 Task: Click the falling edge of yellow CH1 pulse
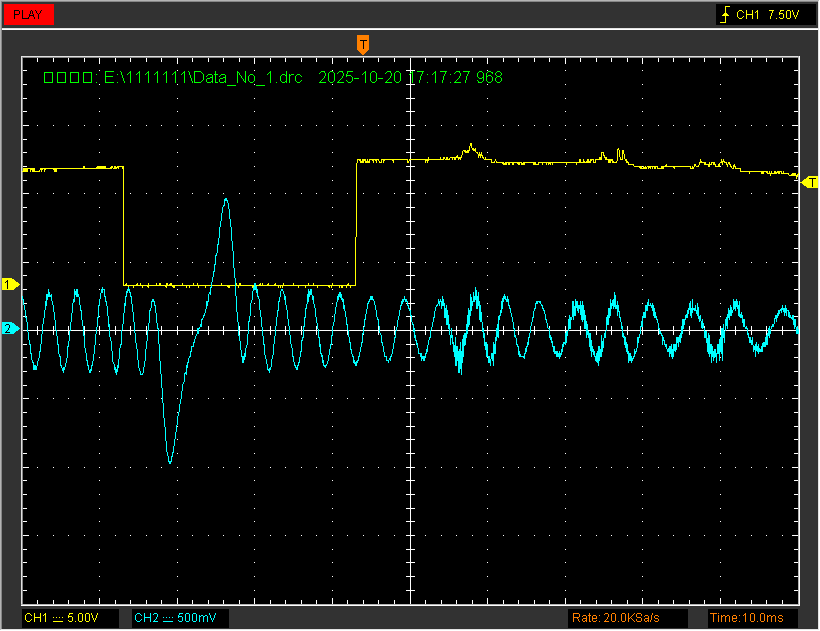pyautogui.click(x=123, y=225)
